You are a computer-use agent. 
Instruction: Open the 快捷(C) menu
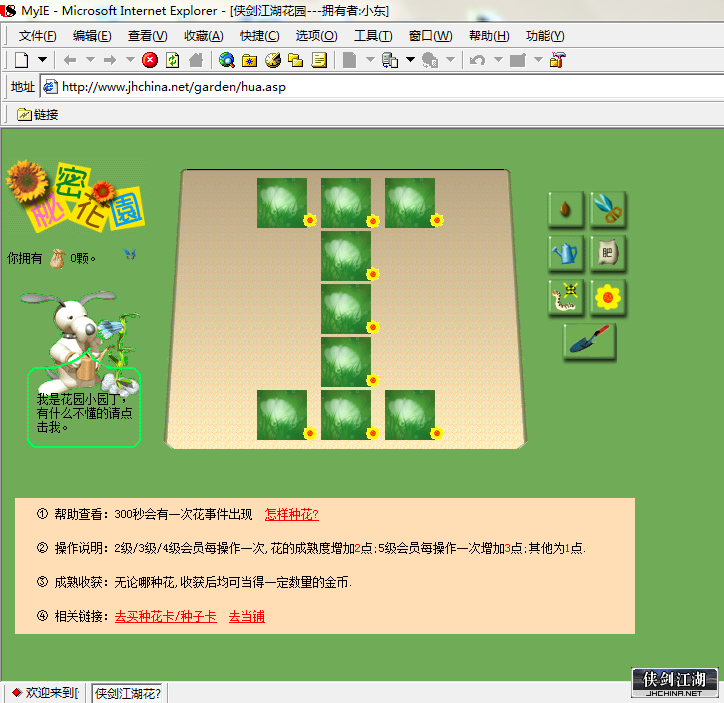[x=259, y=36]
